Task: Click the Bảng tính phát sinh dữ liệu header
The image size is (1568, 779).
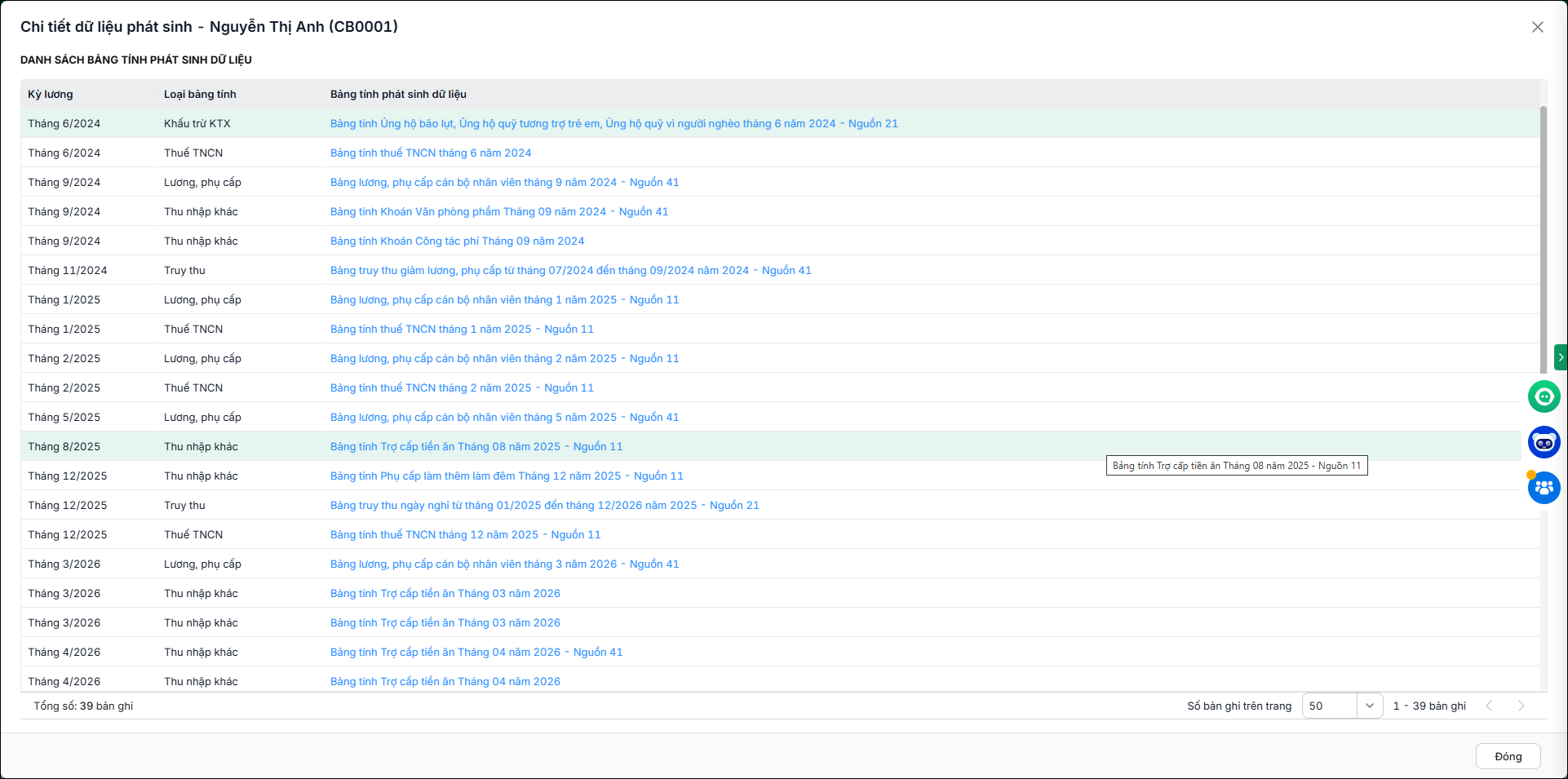Action: pos(398,95)
